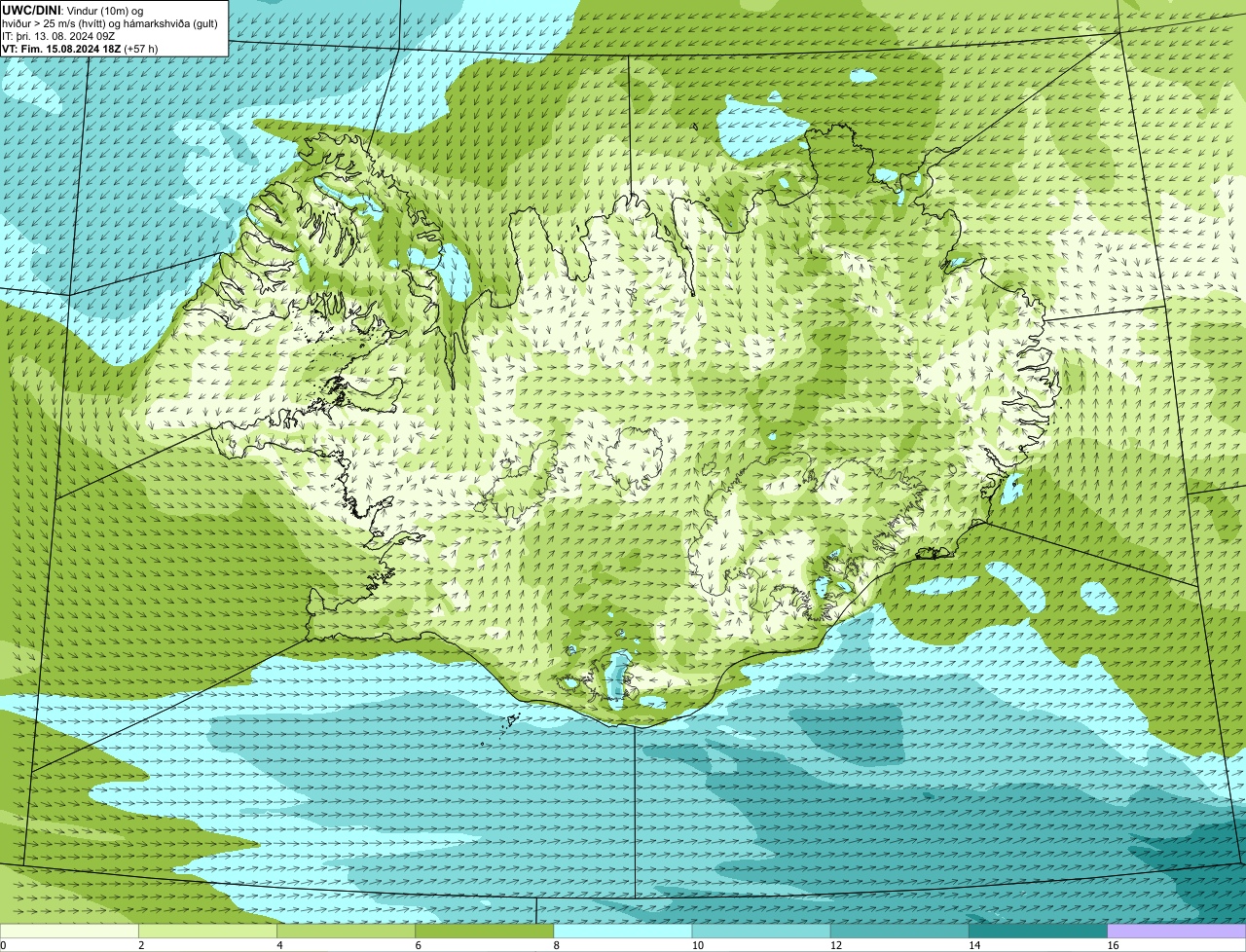Click the UWC/DINI title text
Image resolution: width=1246 pixels, height=952 pixels.
pyautogui.click(x=32, y=10)
